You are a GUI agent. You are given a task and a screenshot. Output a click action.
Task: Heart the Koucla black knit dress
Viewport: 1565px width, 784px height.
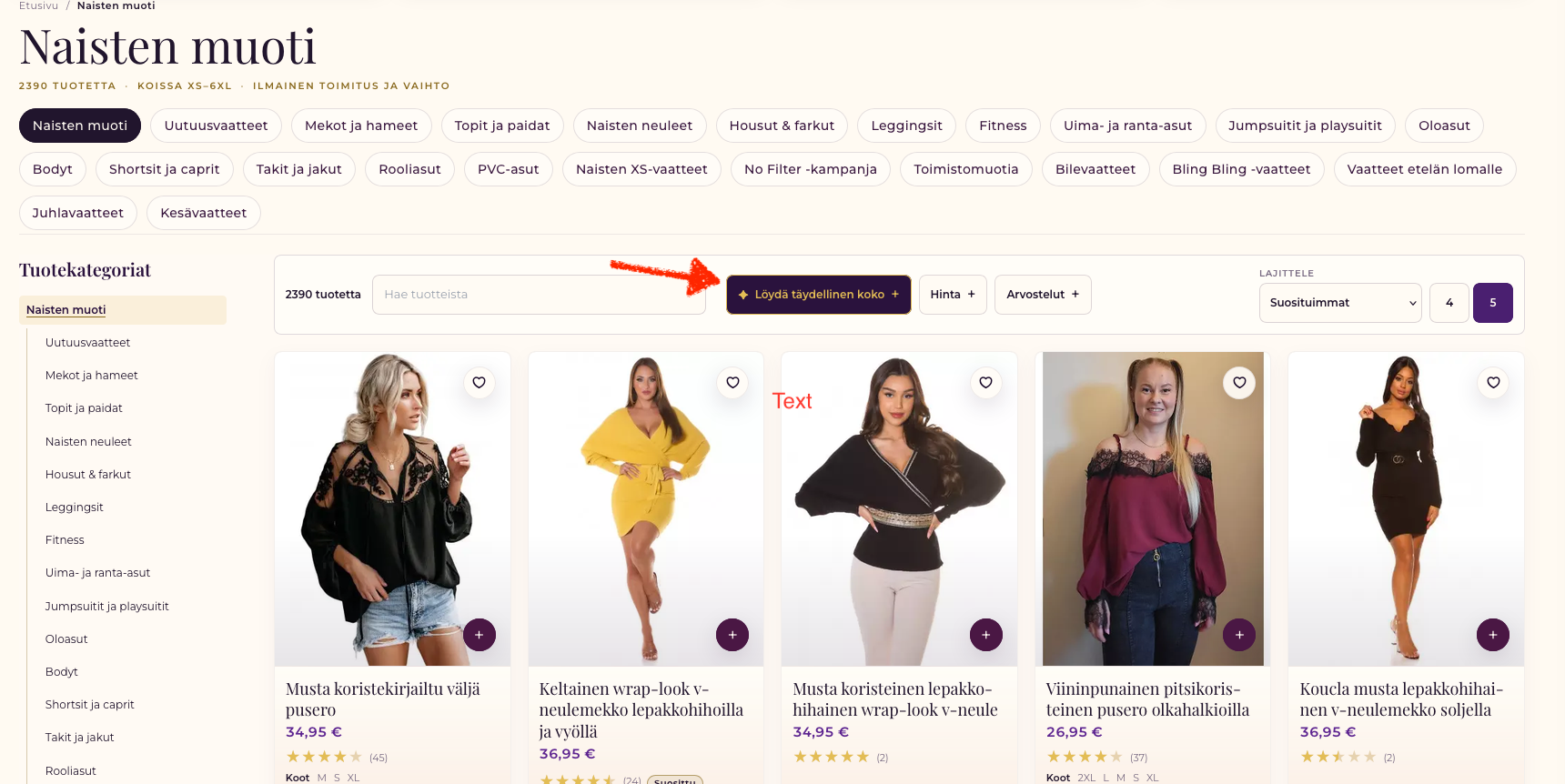[1493, 383]
